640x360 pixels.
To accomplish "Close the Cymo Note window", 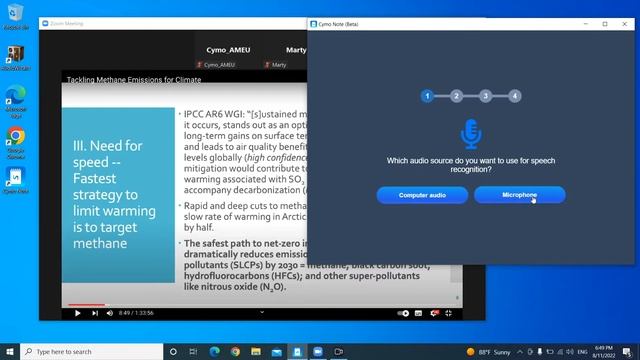I will pyautogui.click(x=624, y=24).
